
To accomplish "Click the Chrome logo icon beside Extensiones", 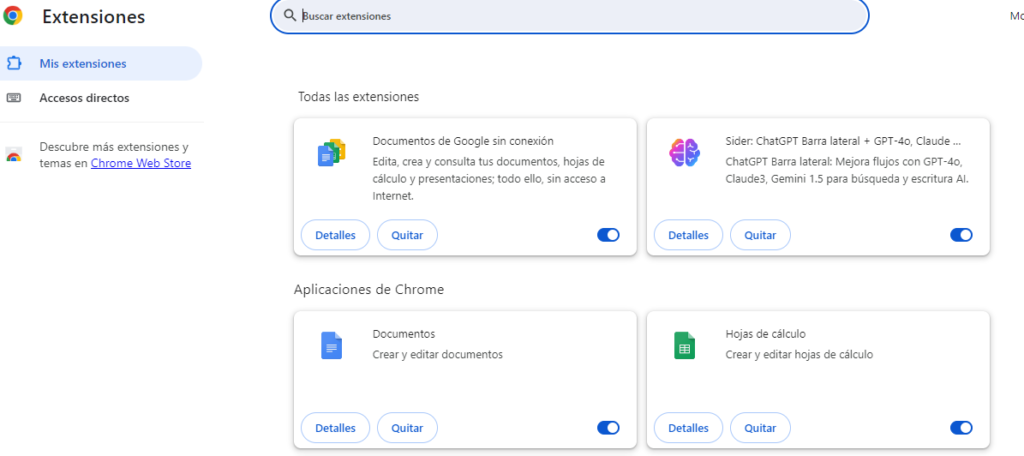I will pos(12,16).
